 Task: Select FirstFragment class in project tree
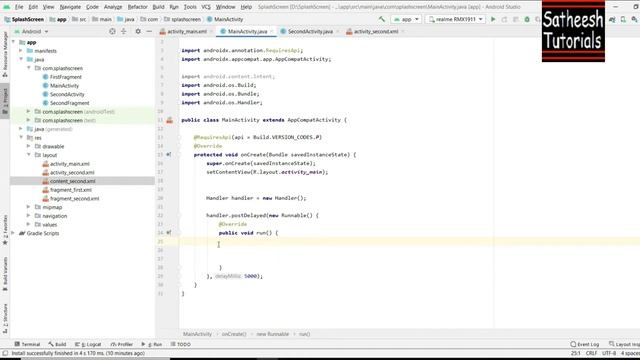66,77
